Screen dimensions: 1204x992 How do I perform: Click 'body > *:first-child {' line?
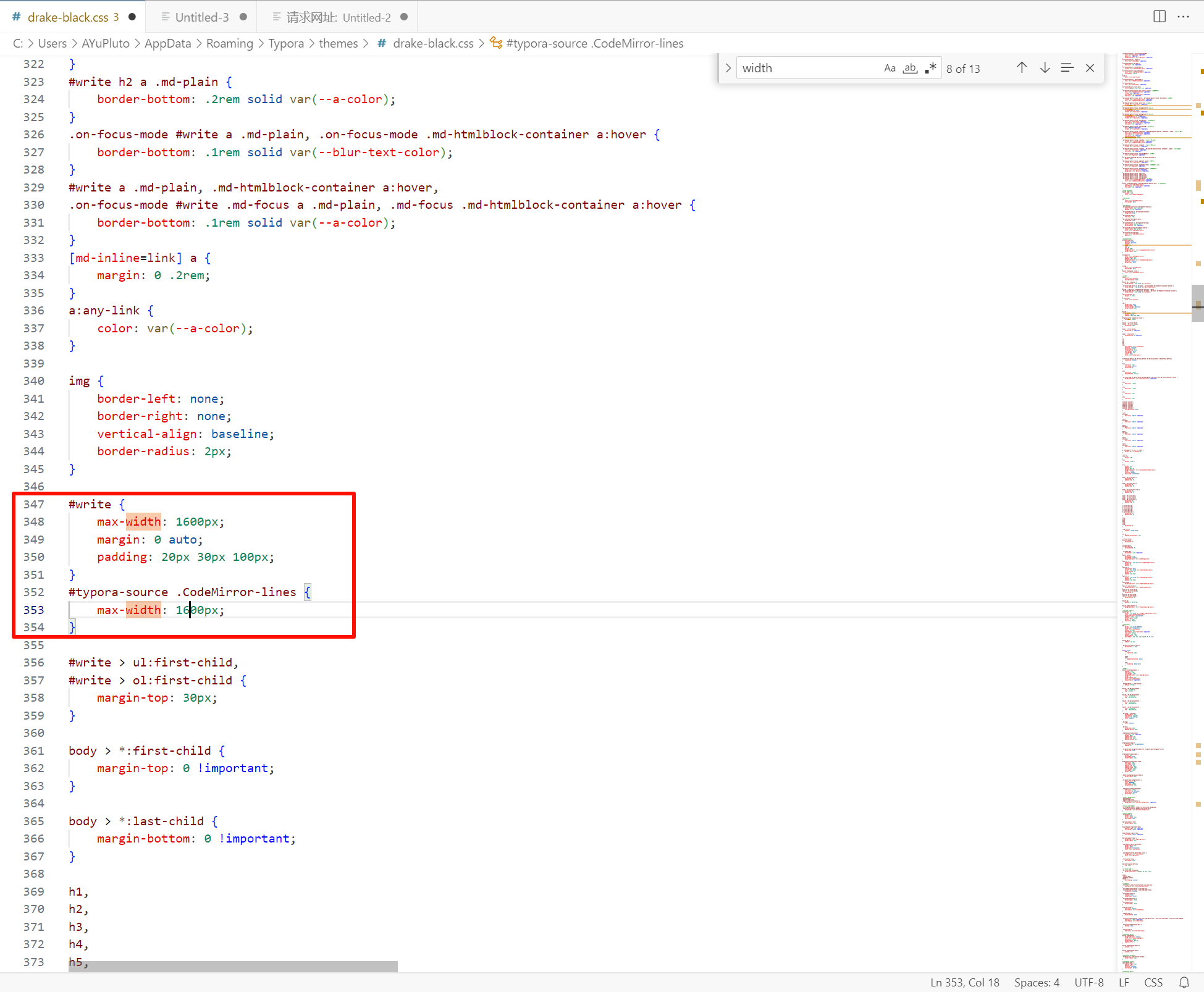147,751
